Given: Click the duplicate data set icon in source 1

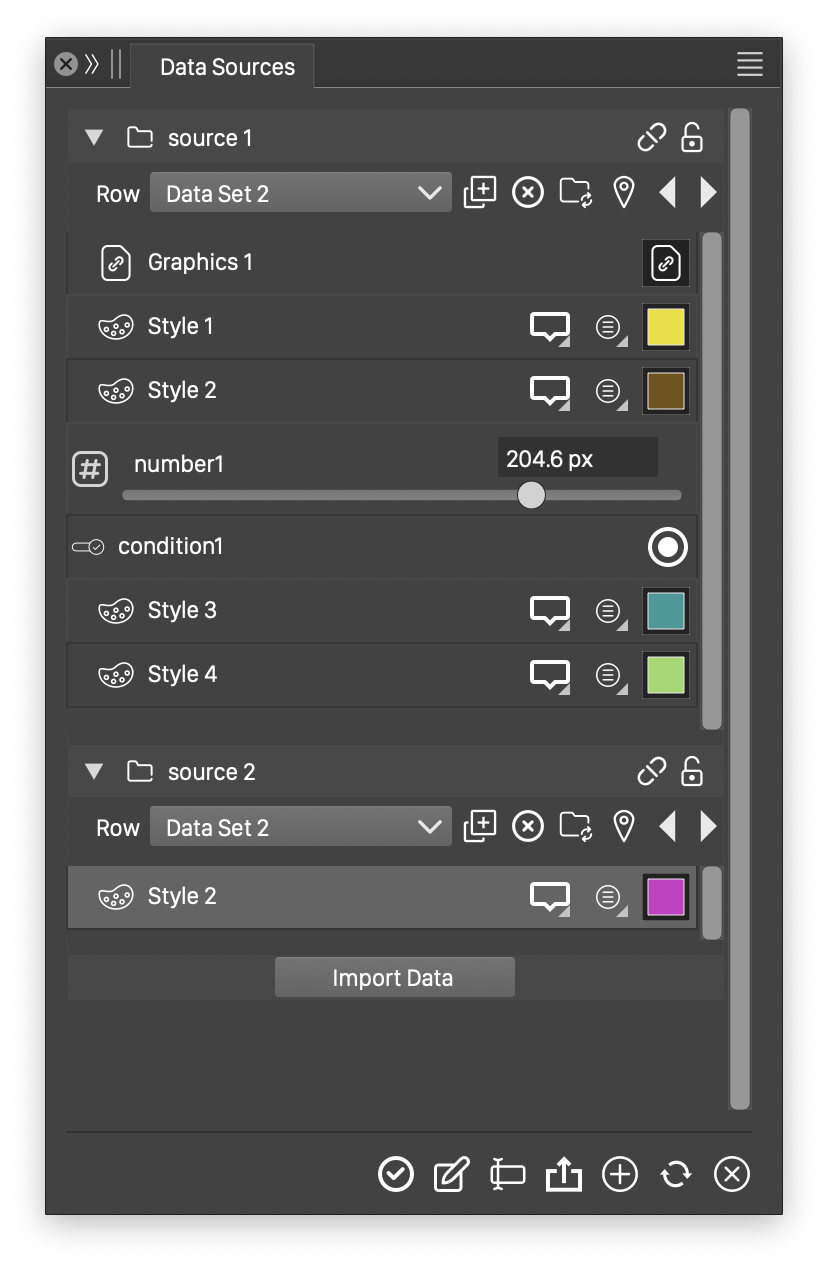Looking at the screenshot, I should (480, 192).
